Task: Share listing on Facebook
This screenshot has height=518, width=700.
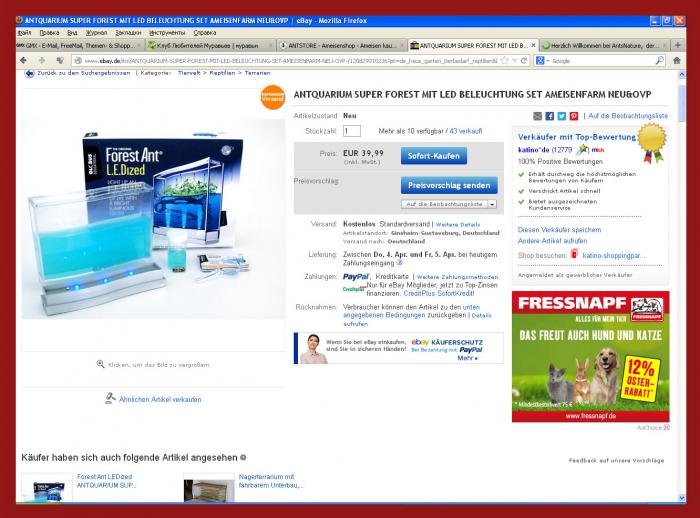Action: (x=549, y=116)
